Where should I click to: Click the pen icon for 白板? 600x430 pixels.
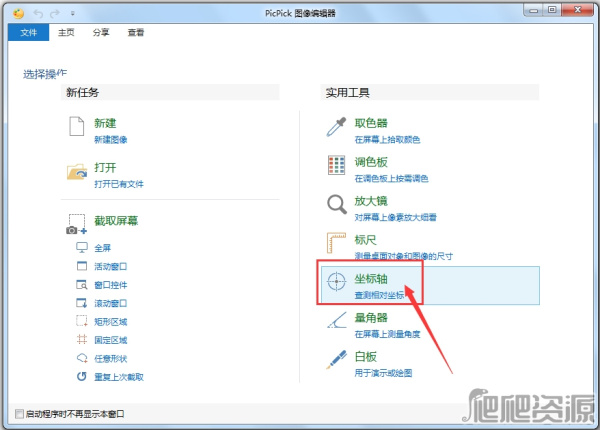point(336,360)
